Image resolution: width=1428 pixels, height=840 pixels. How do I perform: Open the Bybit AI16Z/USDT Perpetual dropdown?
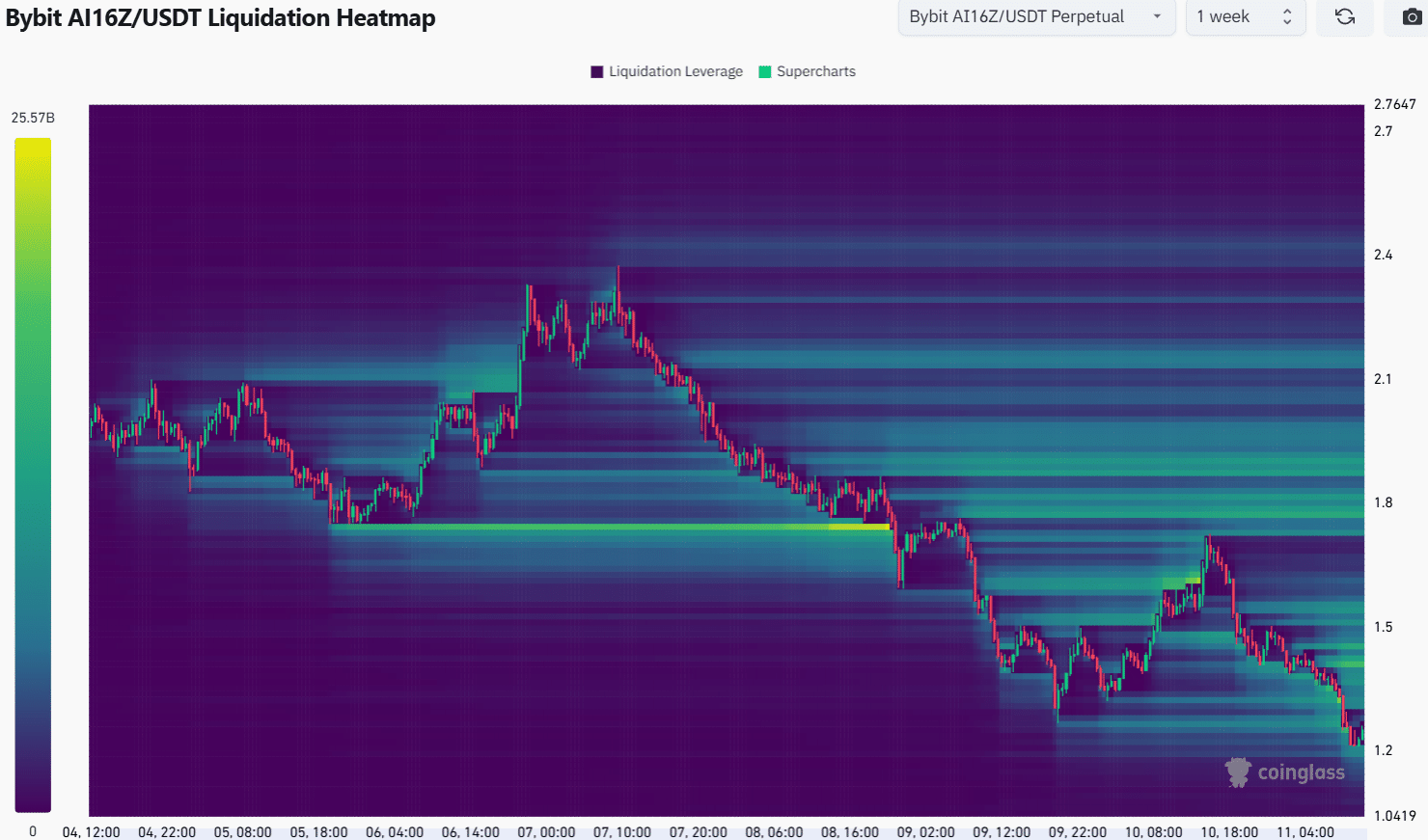pyautogui.click(x=1036, y=16)
